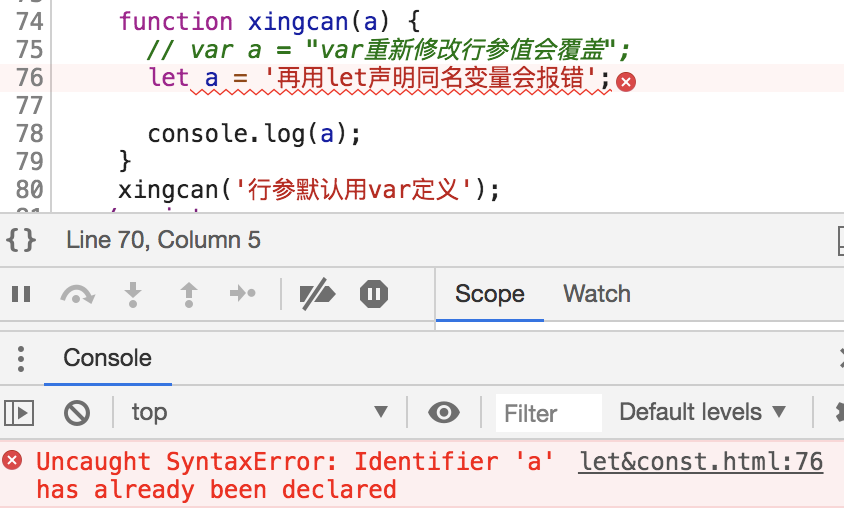Click the console Filter input field
The height and width of the screenshot is (514, 844).
(550, 412)
